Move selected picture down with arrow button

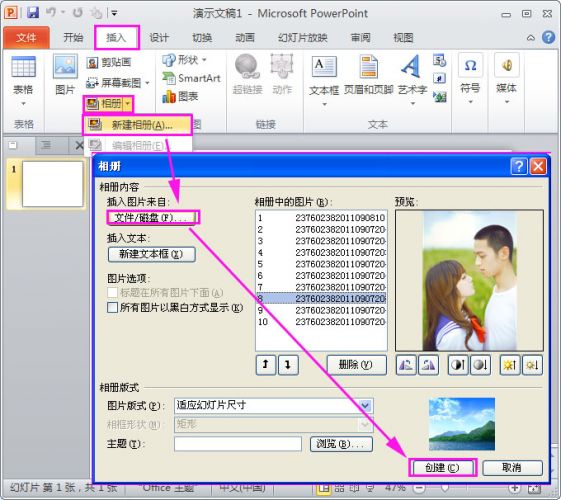pyautogui.click(x=288, y=365)
